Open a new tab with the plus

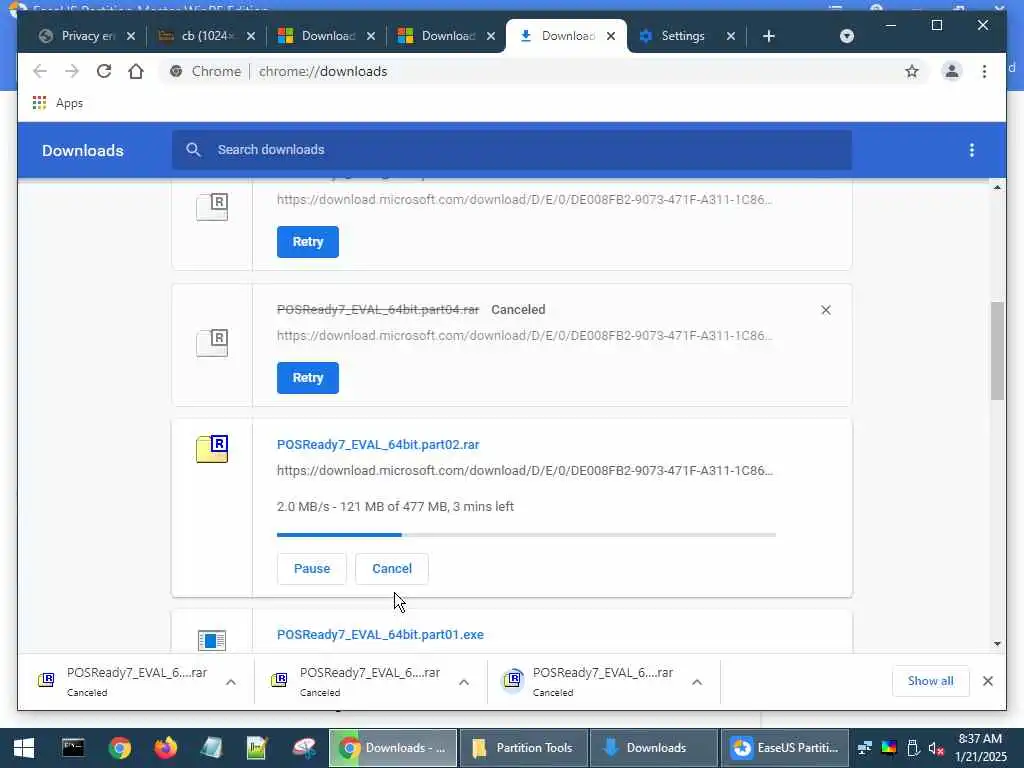769,36
